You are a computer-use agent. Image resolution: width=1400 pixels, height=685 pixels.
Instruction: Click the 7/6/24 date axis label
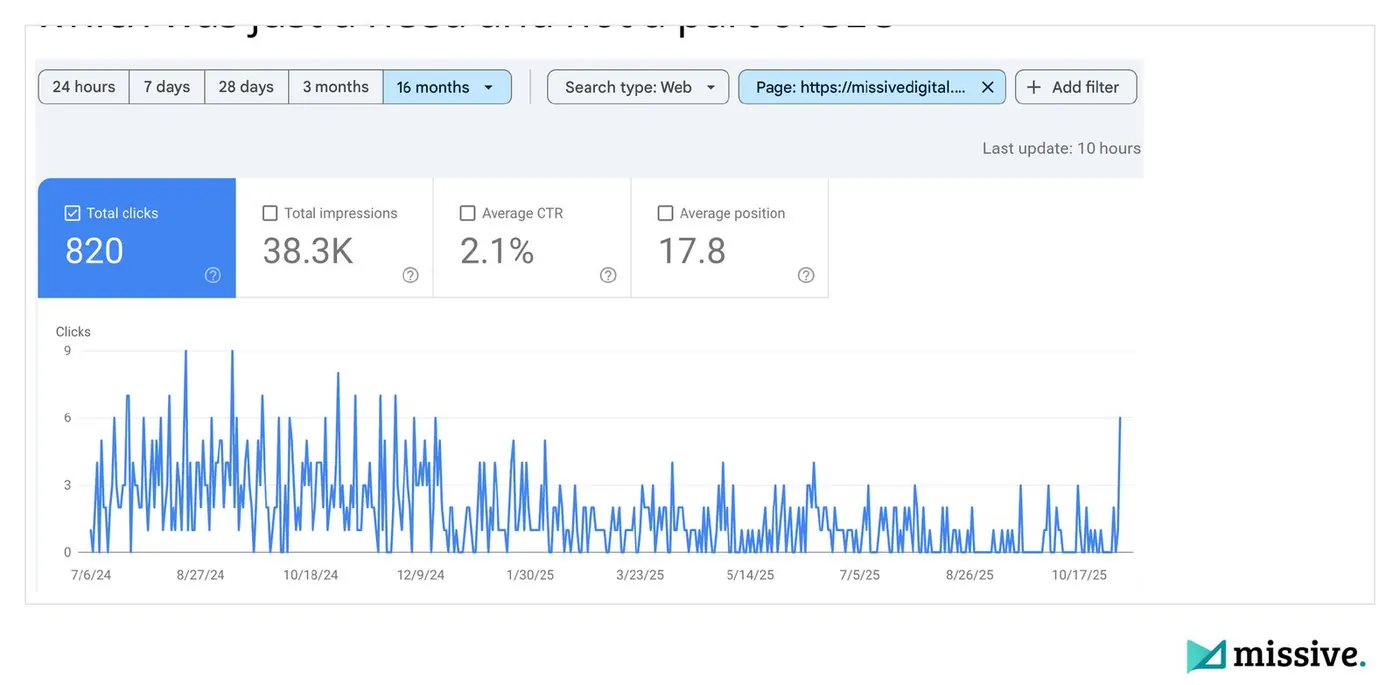click(x=91, y=575)
